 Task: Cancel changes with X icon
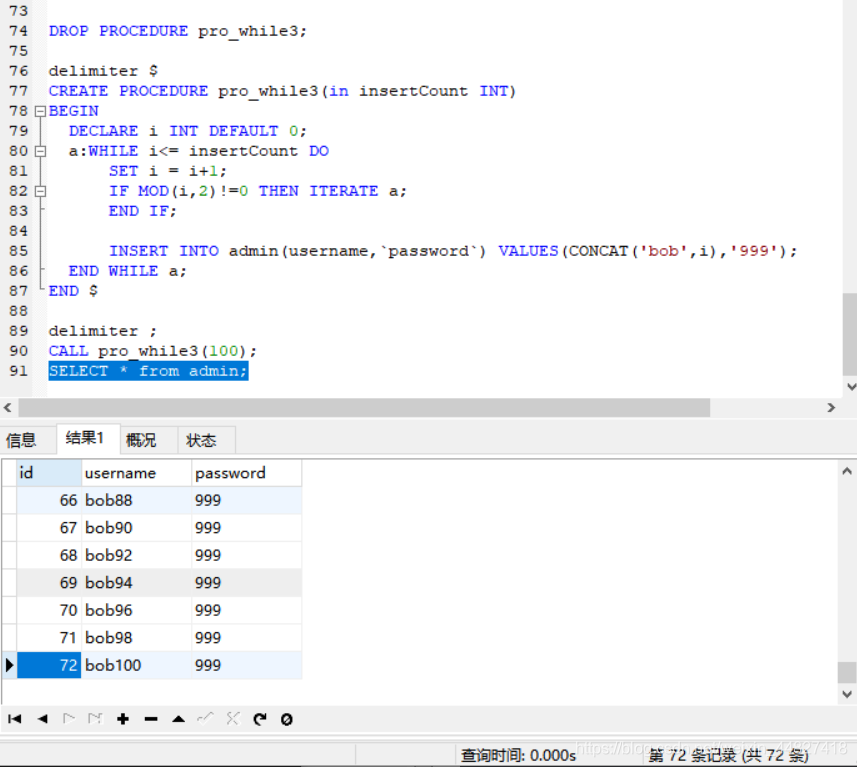[233, 719]
